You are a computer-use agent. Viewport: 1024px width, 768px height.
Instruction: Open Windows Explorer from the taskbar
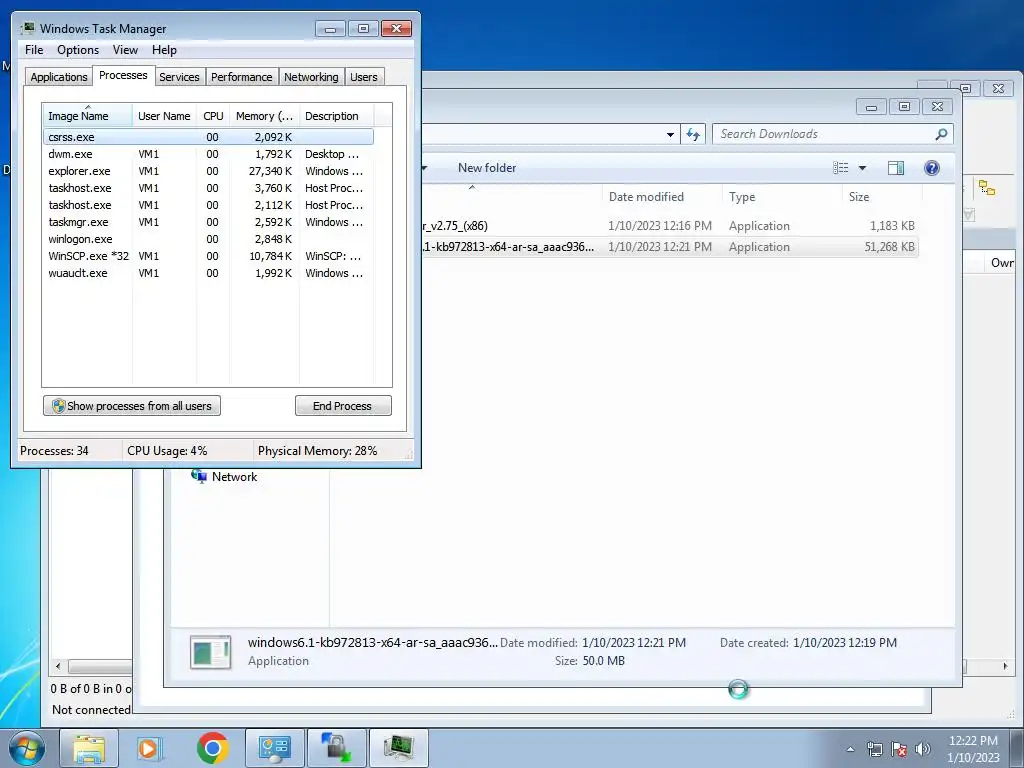click(89, 748)
